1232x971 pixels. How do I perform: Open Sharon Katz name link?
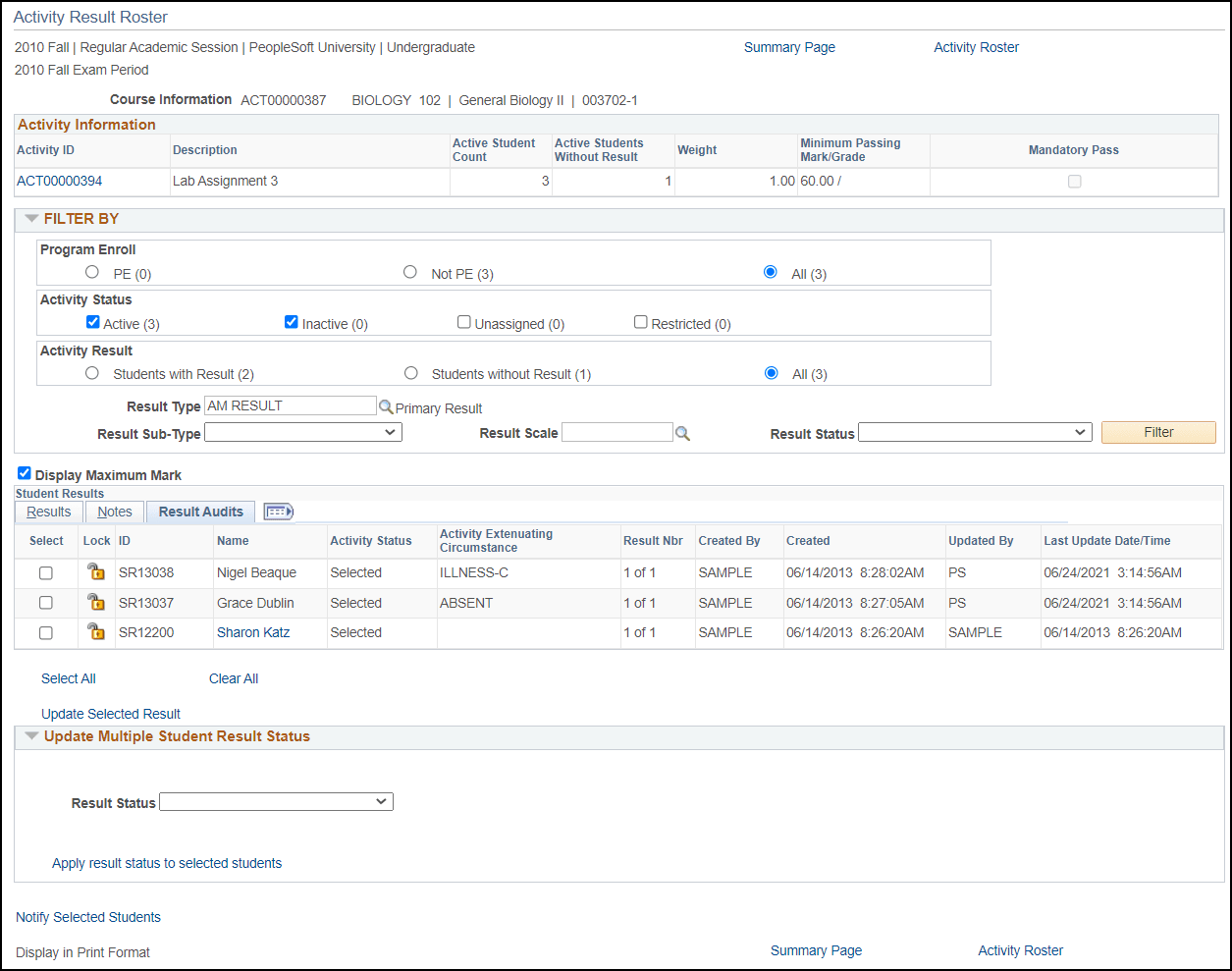point(253,632)
